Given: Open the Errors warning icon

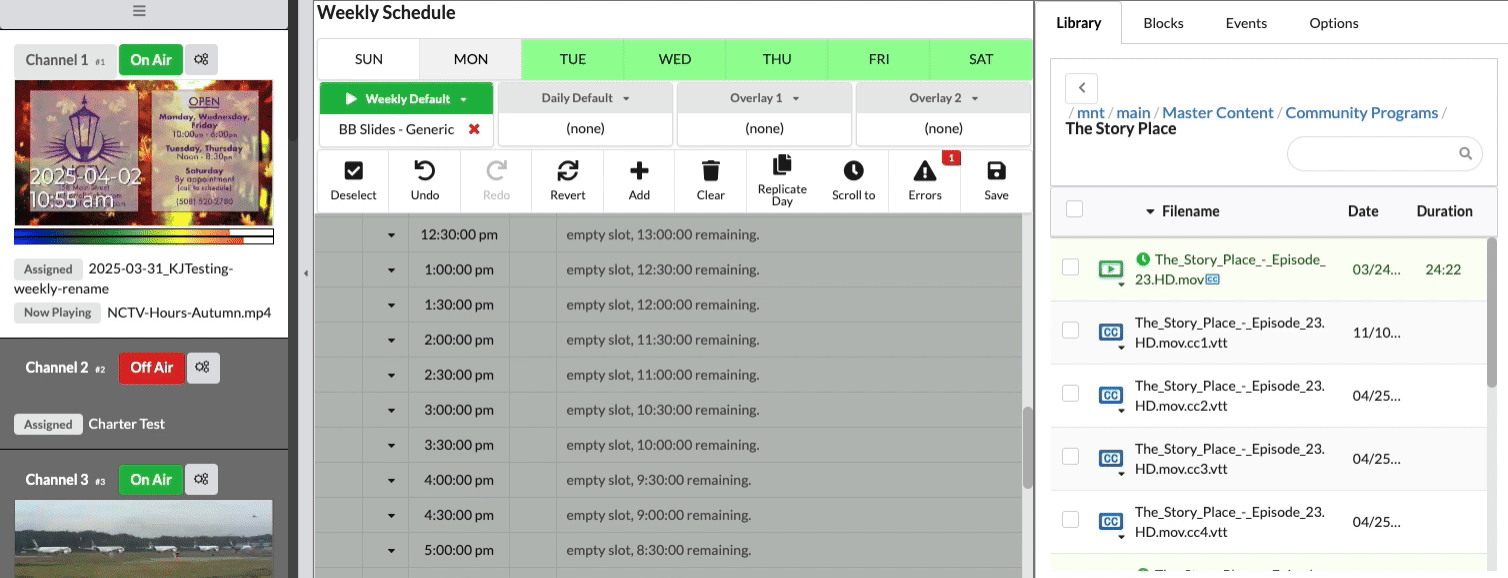Looking at the screenshot, I should click(x=925, y=171).
